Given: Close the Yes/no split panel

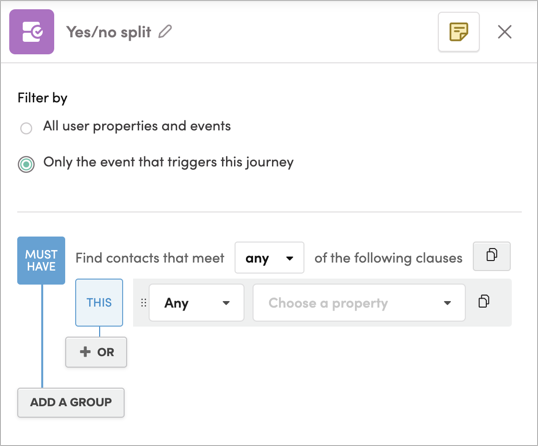Looking at the screenshot, I should (505, 32).
